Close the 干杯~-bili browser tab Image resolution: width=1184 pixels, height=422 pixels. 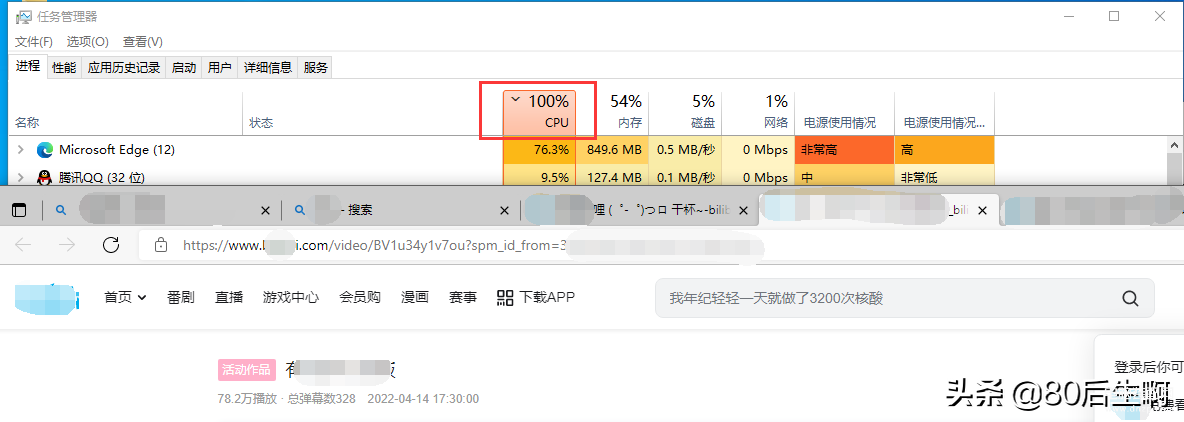click(x=743, y=211)
